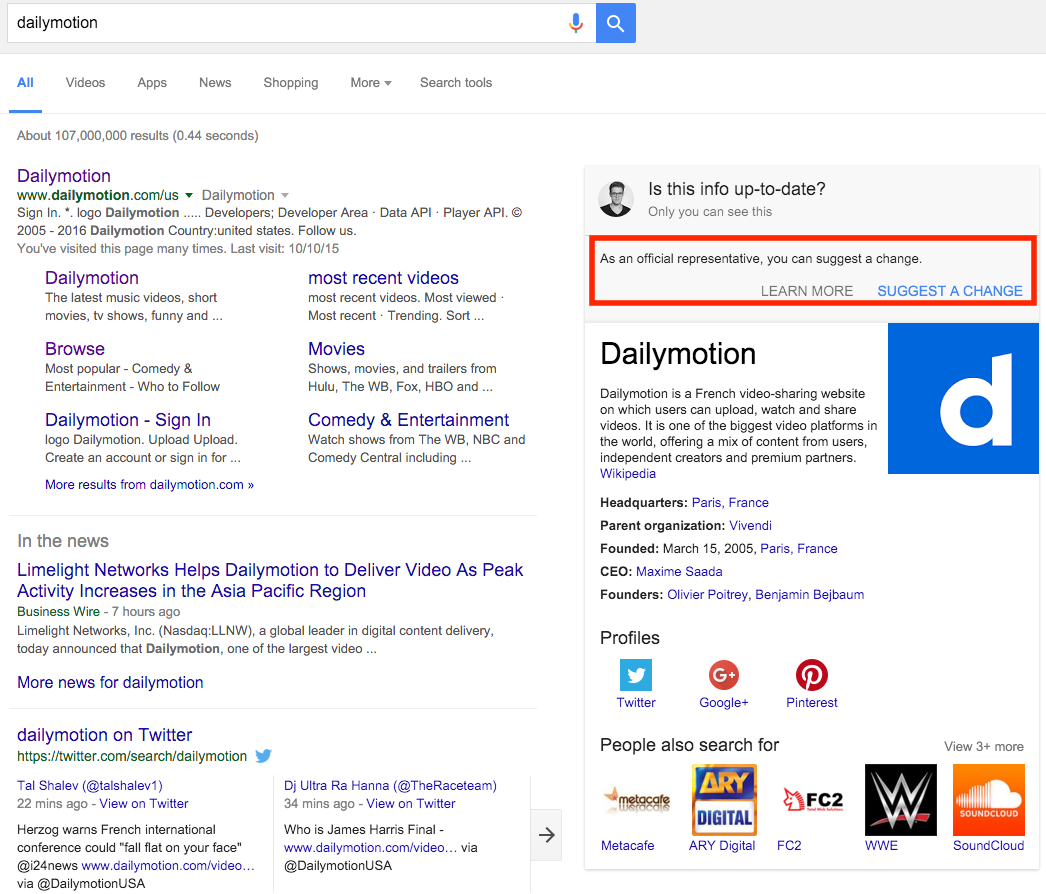This screenshot has height=894, width=1046.
Task: Click LEARN MORE button
Action: [807, 291]
